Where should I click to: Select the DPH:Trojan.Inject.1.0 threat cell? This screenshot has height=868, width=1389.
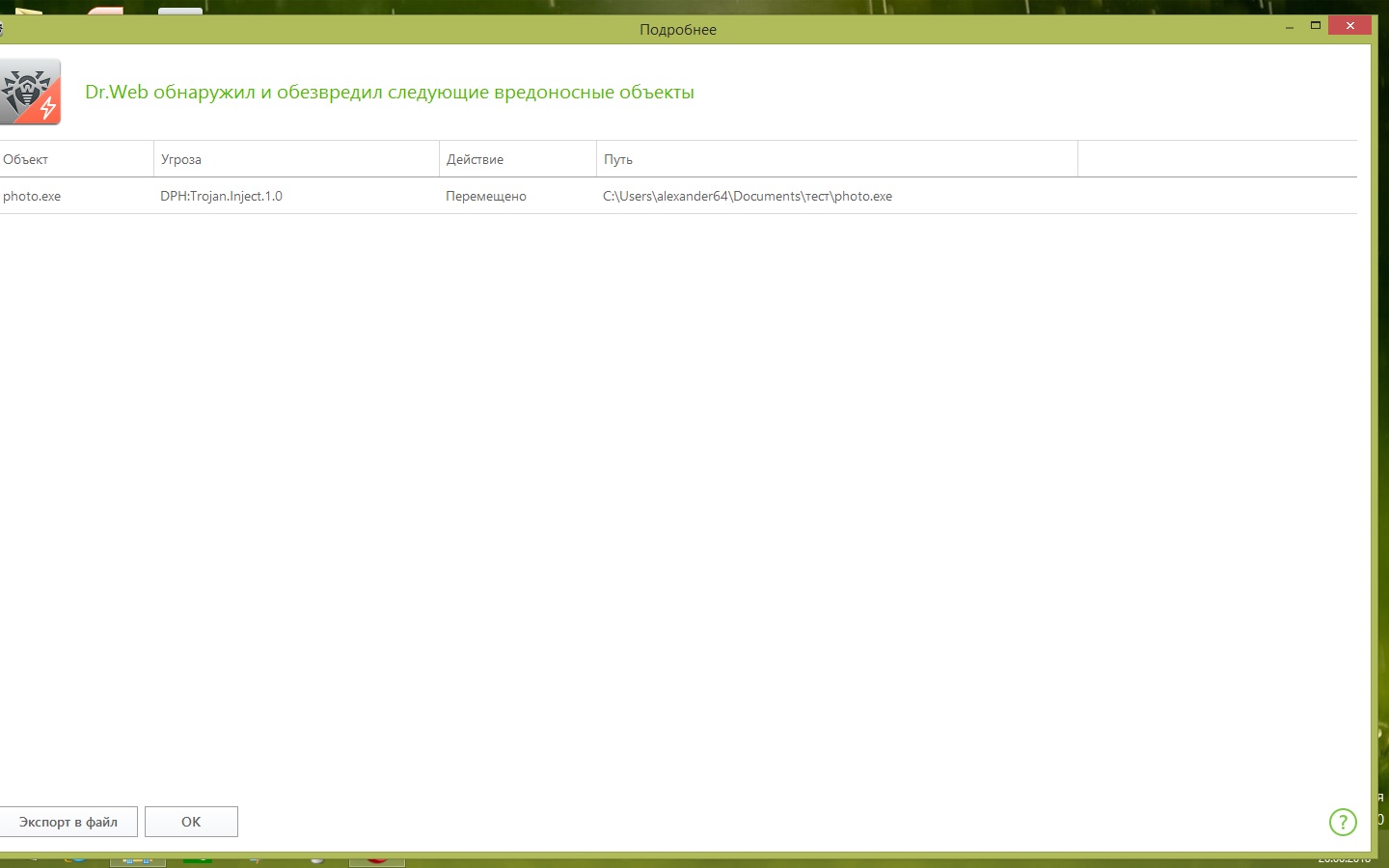(x=222, y=196)
